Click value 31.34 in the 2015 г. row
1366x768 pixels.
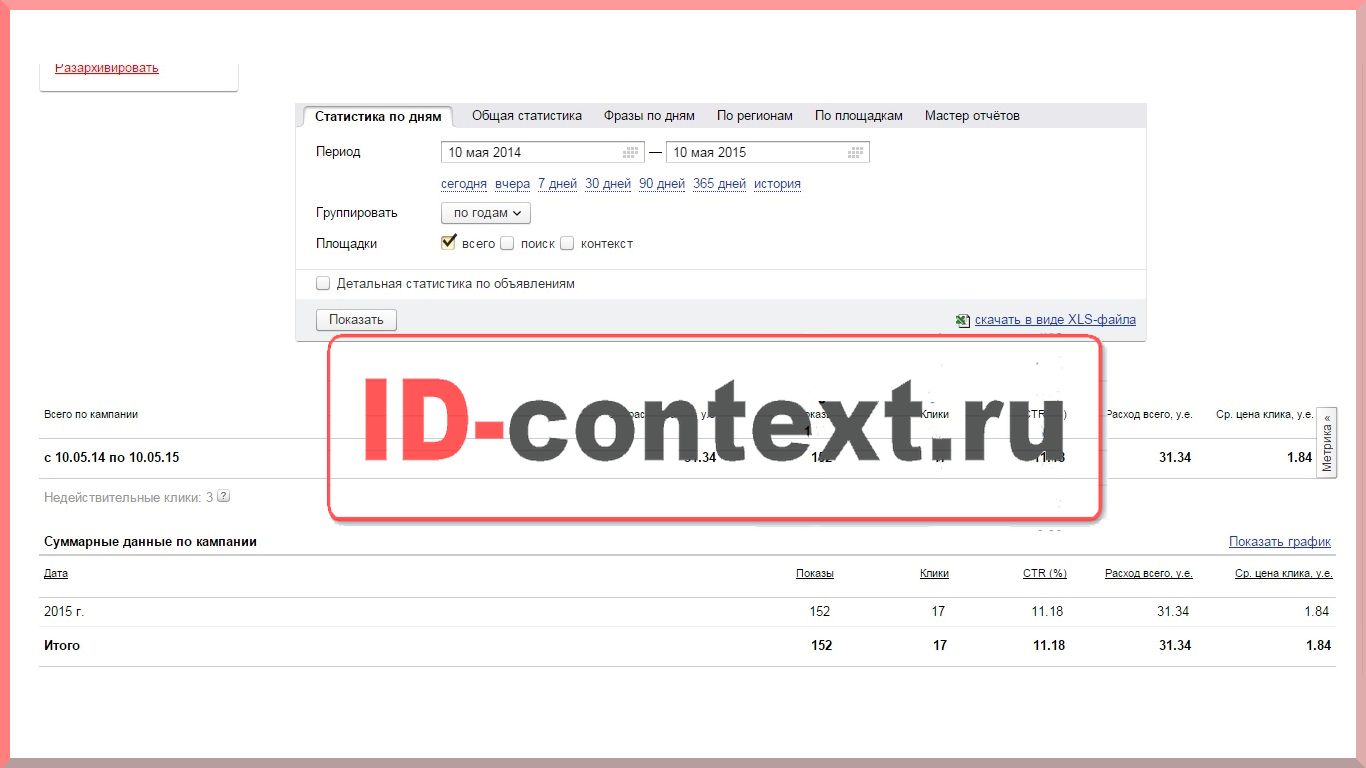pos(1173,611)
